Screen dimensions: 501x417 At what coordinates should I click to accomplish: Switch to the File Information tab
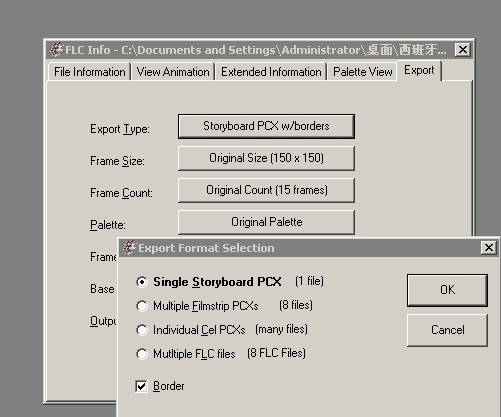pyautogui.click(x=89, y=72)
